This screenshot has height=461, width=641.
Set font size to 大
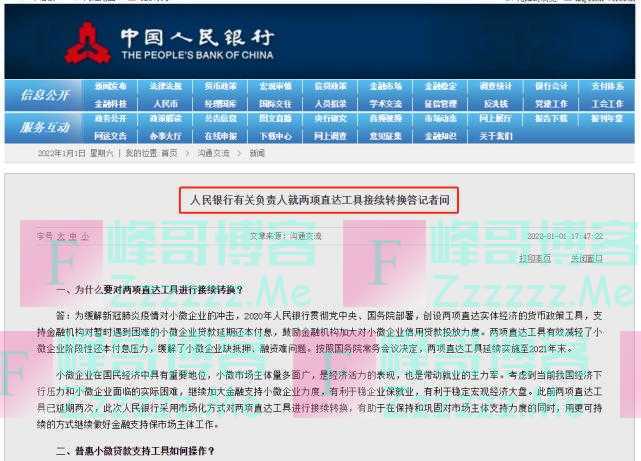(61, 236)
